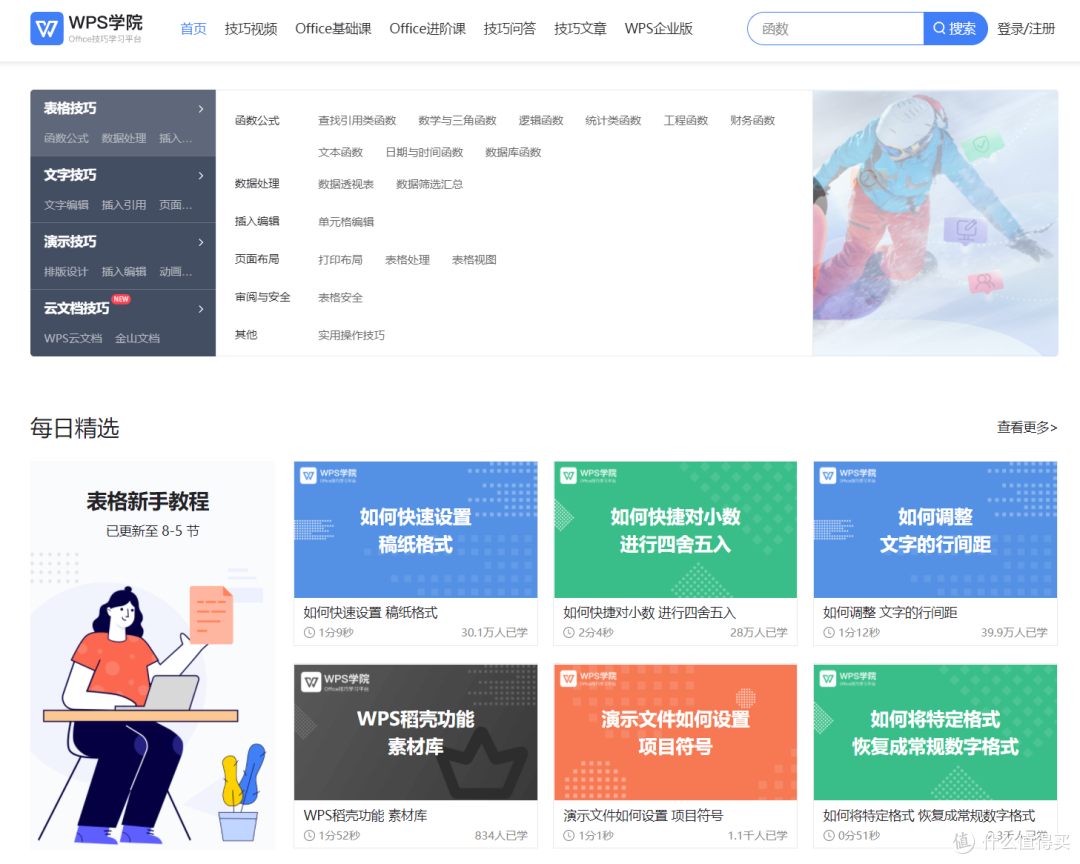The image size is (1080, 864).
Task: Open the 表格视图 link
Action: point(475,260)
